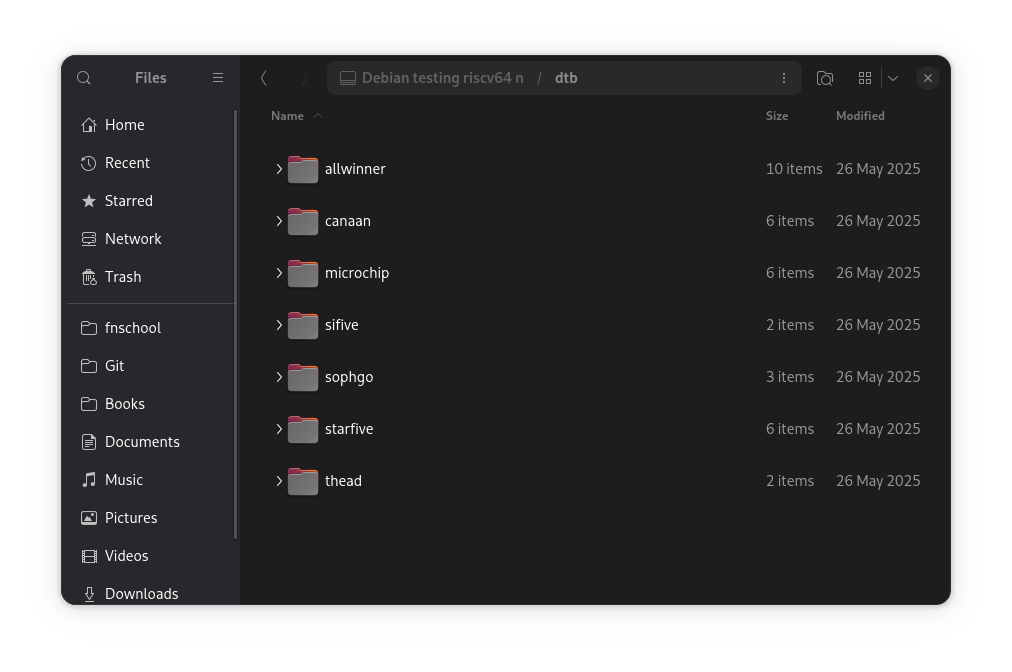Open Home in the sidebar
This screenshot has width=1012, height=672.
click(150, 125)
